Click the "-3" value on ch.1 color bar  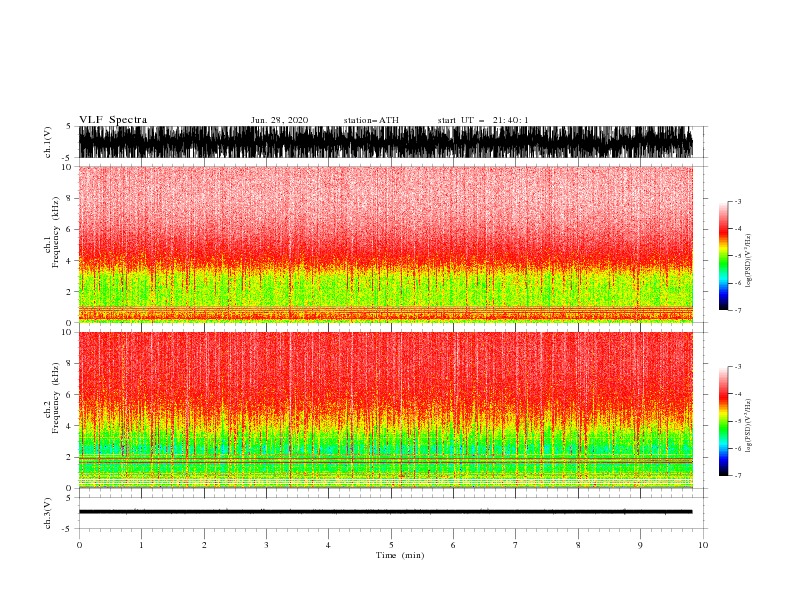click(x=737, y=201)
